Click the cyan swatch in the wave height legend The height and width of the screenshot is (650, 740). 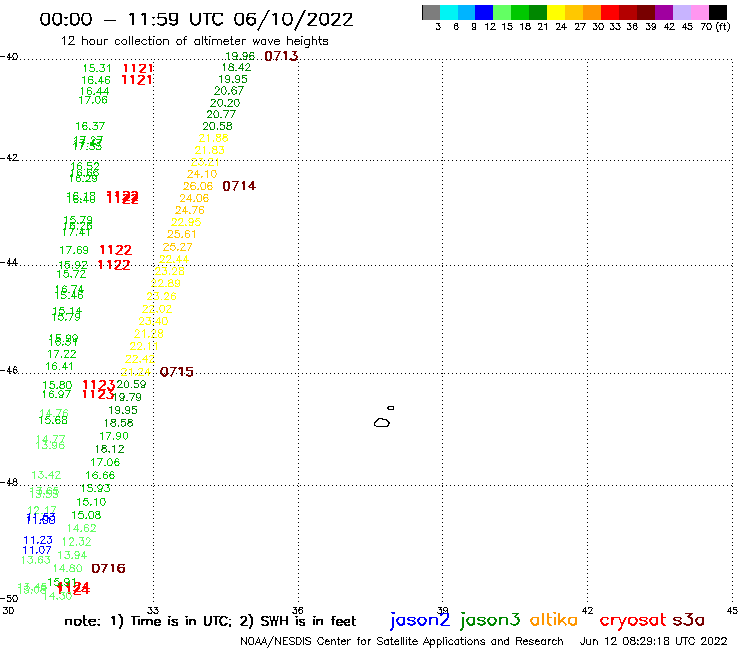pos(449,12)
